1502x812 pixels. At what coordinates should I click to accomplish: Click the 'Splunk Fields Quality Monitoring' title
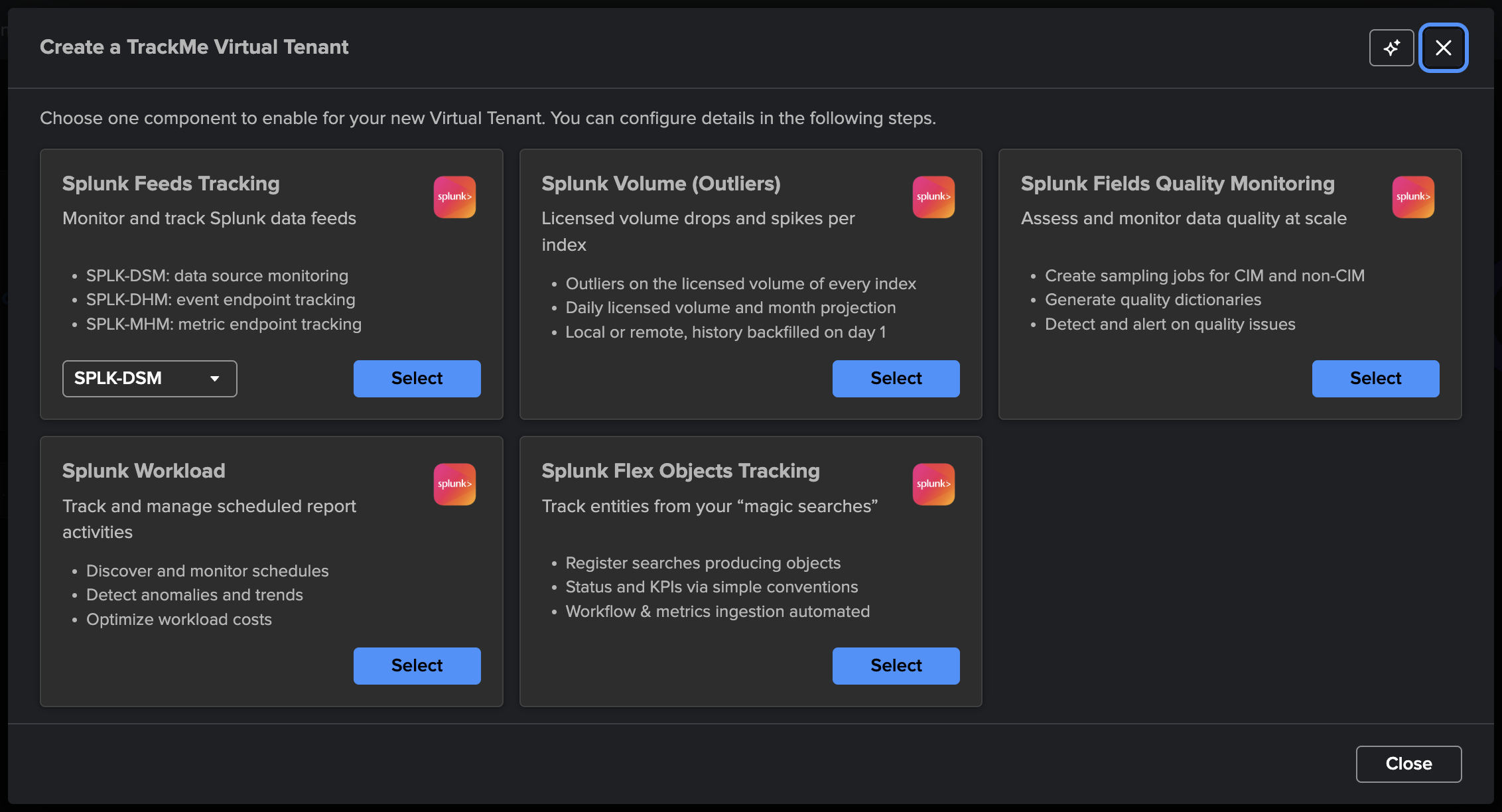[x=1178, y=184]
